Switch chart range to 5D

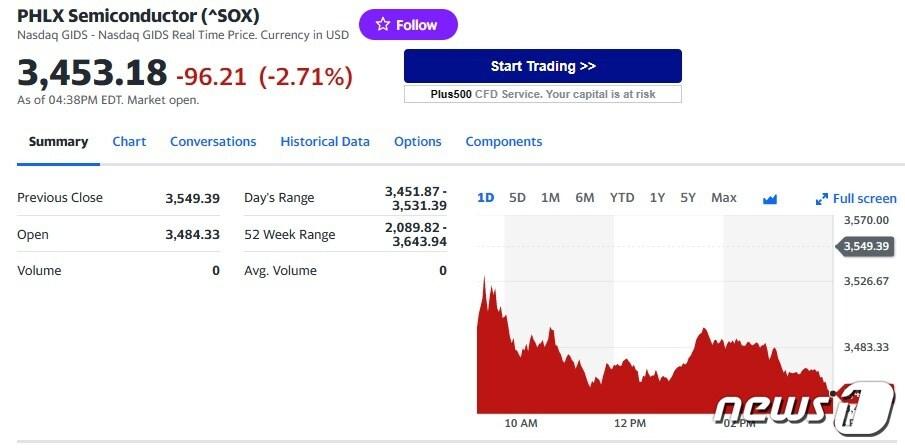pos(517,198)
